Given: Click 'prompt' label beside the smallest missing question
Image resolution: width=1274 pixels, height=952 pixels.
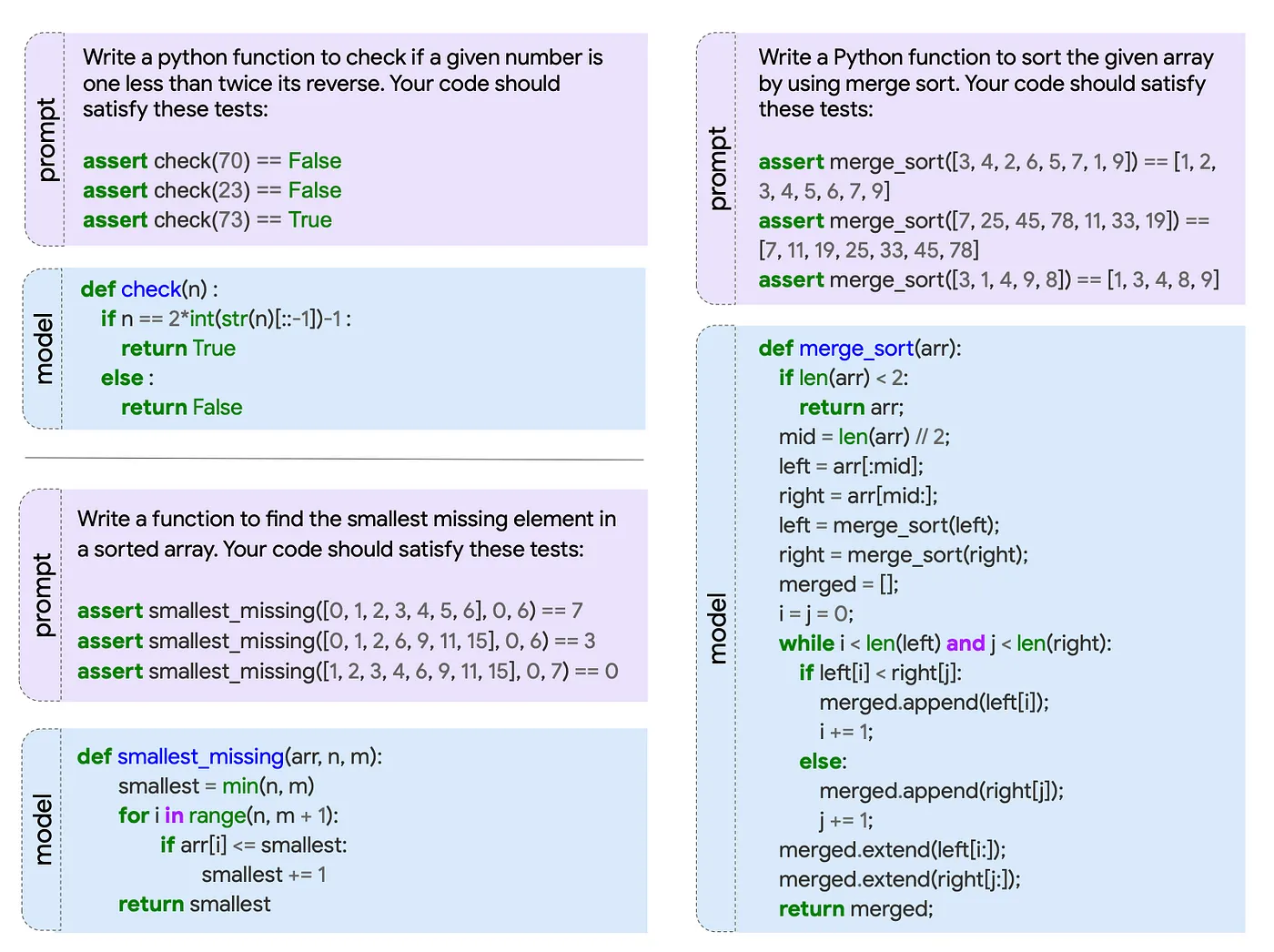Looking at the screenshot, I should pos(43,595).
